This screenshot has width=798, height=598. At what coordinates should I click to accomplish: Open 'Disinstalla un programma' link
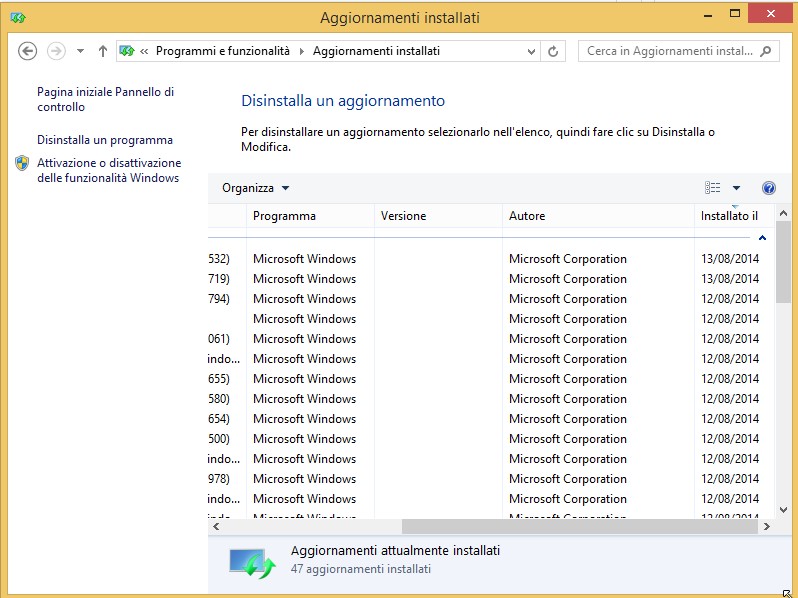click(x=105, y=140)
